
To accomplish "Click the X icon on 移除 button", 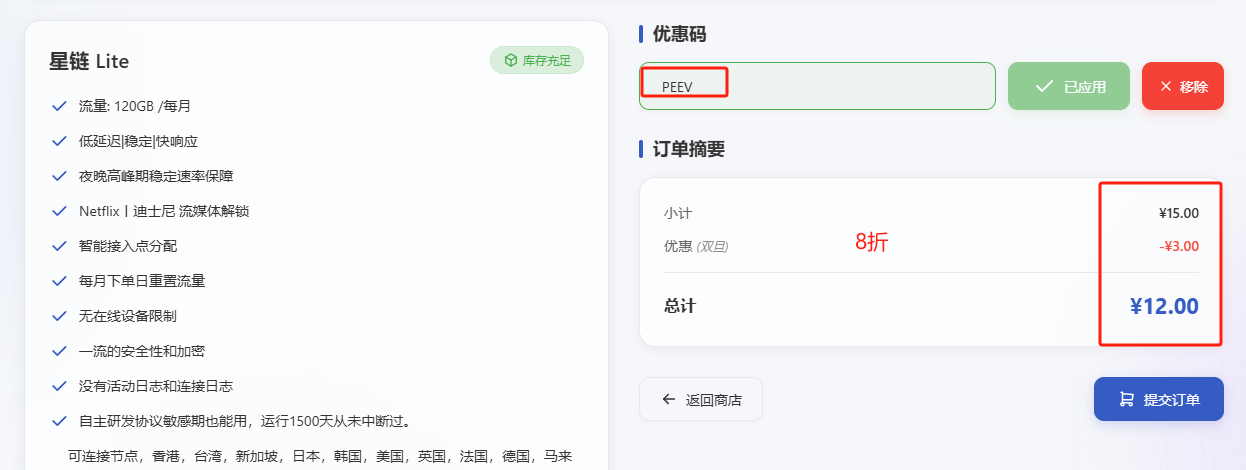I will coord(1165,87).
